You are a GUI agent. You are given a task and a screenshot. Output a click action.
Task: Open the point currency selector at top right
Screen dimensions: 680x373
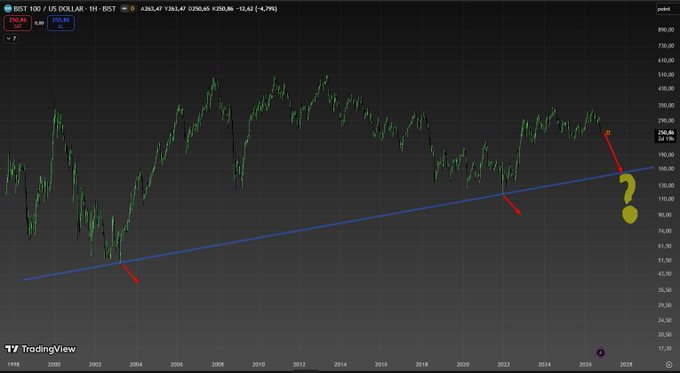point(664,9)
